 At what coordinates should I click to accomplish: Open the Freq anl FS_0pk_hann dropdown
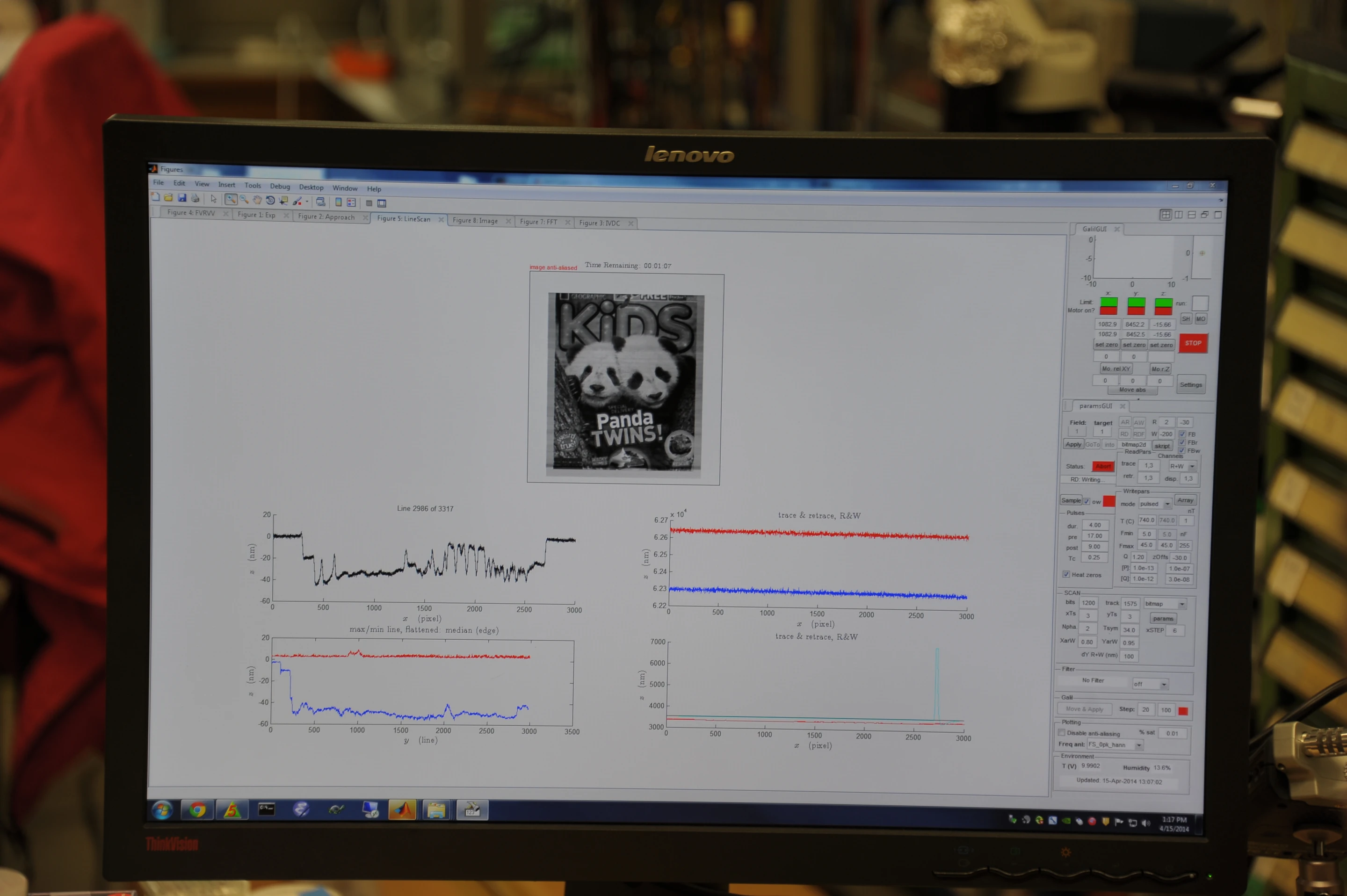click(1115, 744)
